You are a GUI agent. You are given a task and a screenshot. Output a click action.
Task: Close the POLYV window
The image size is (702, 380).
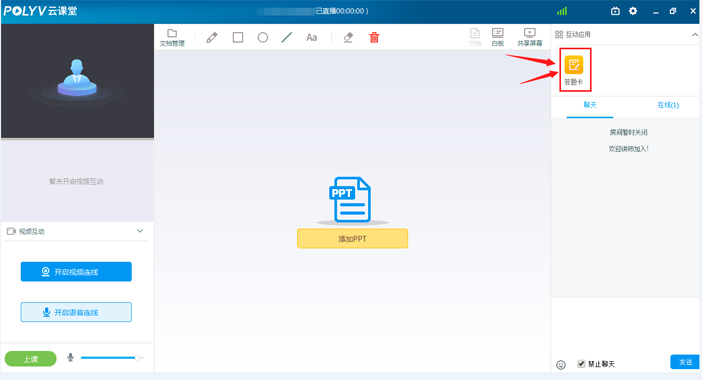pyautogui.click(x=693, y=11)
